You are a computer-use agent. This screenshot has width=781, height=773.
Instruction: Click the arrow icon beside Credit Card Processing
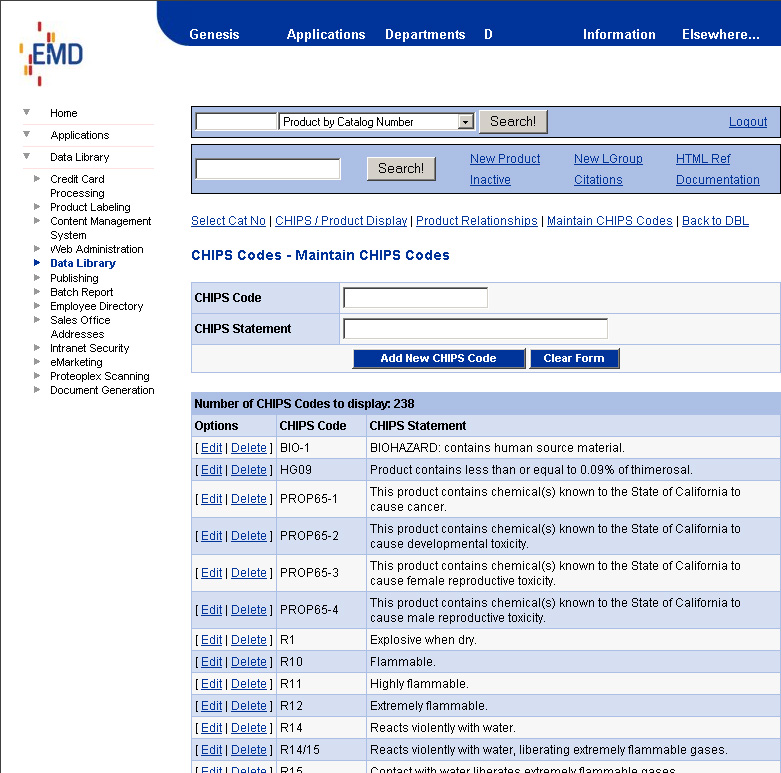coord(37,179)
